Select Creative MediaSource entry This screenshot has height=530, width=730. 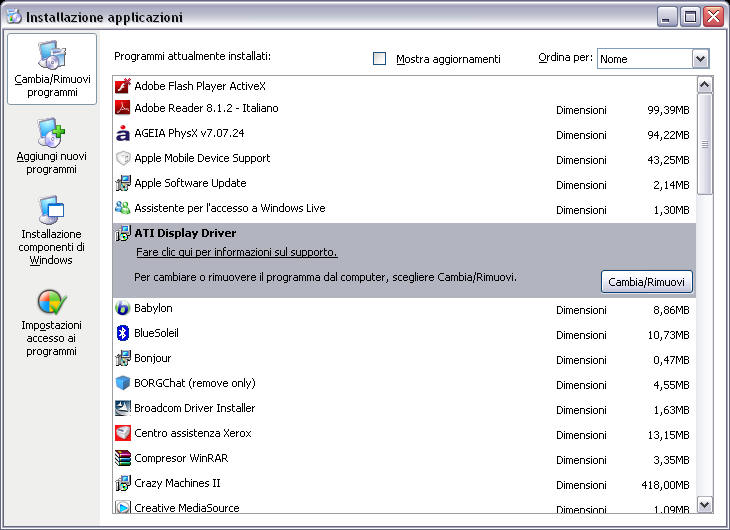tap(404, 506)
